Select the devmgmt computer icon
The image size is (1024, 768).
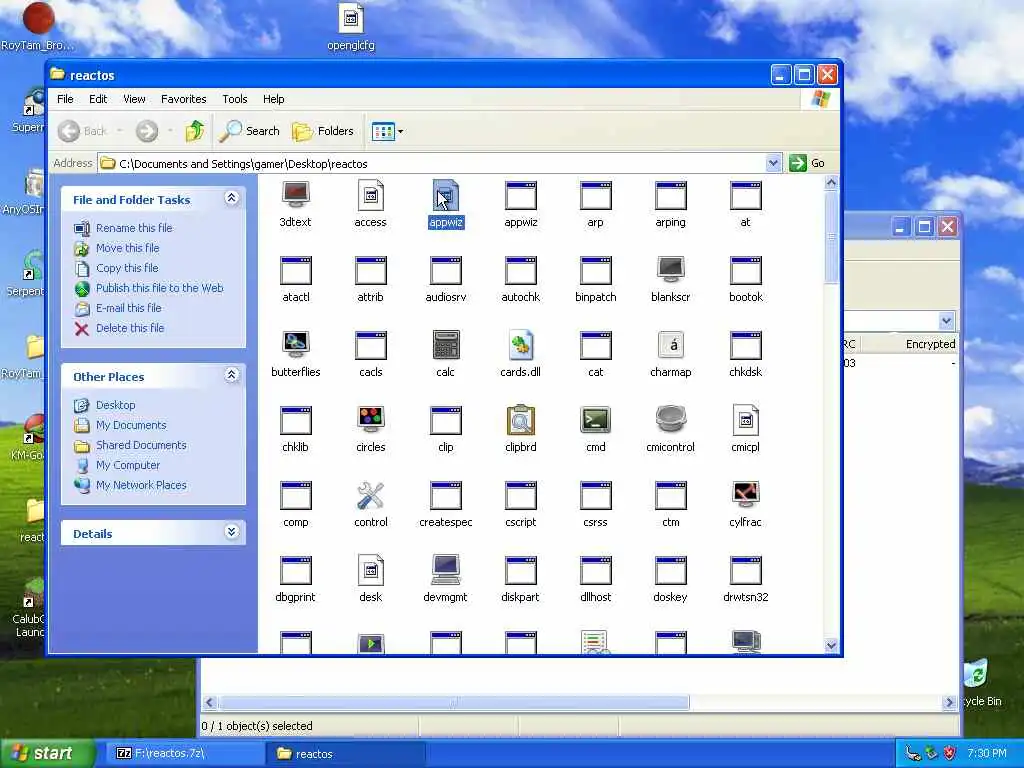pos(445,569)
